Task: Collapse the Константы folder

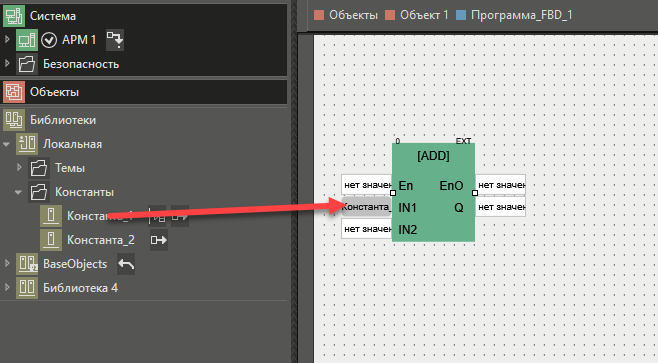Action: (x=18, y=192)
